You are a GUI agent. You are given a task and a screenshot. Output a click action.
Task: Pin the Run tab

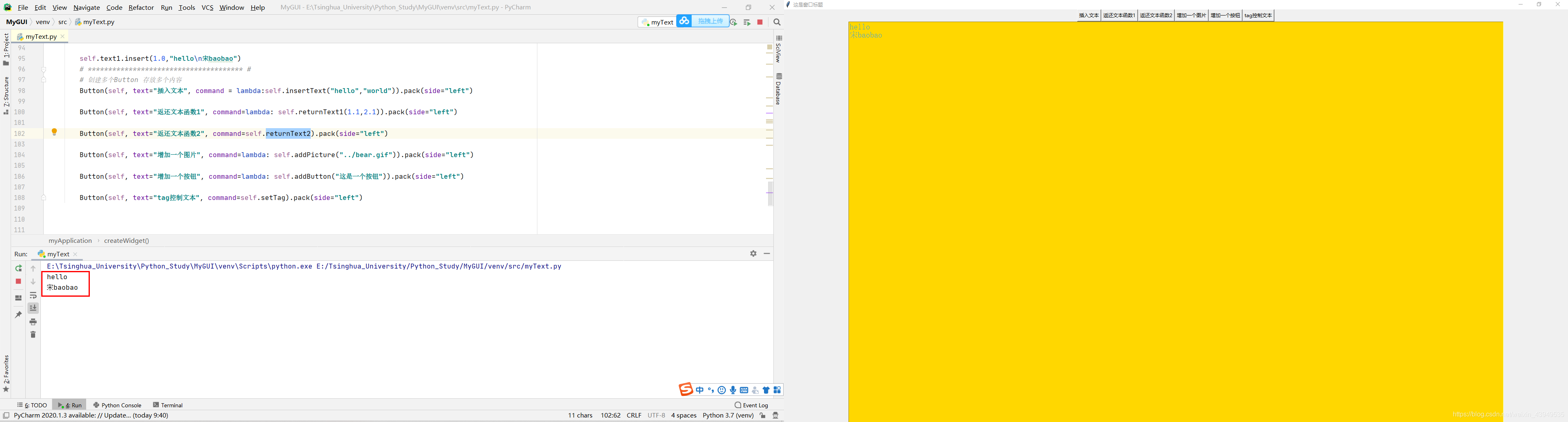[18, 314]
